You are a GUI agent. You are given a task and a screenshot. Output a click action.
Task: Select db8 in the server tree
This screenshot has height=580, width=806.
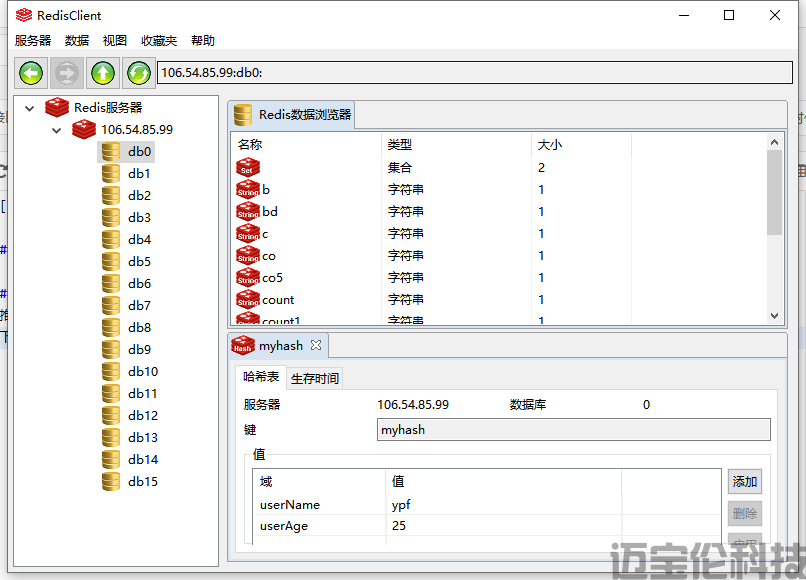(139, 328)
